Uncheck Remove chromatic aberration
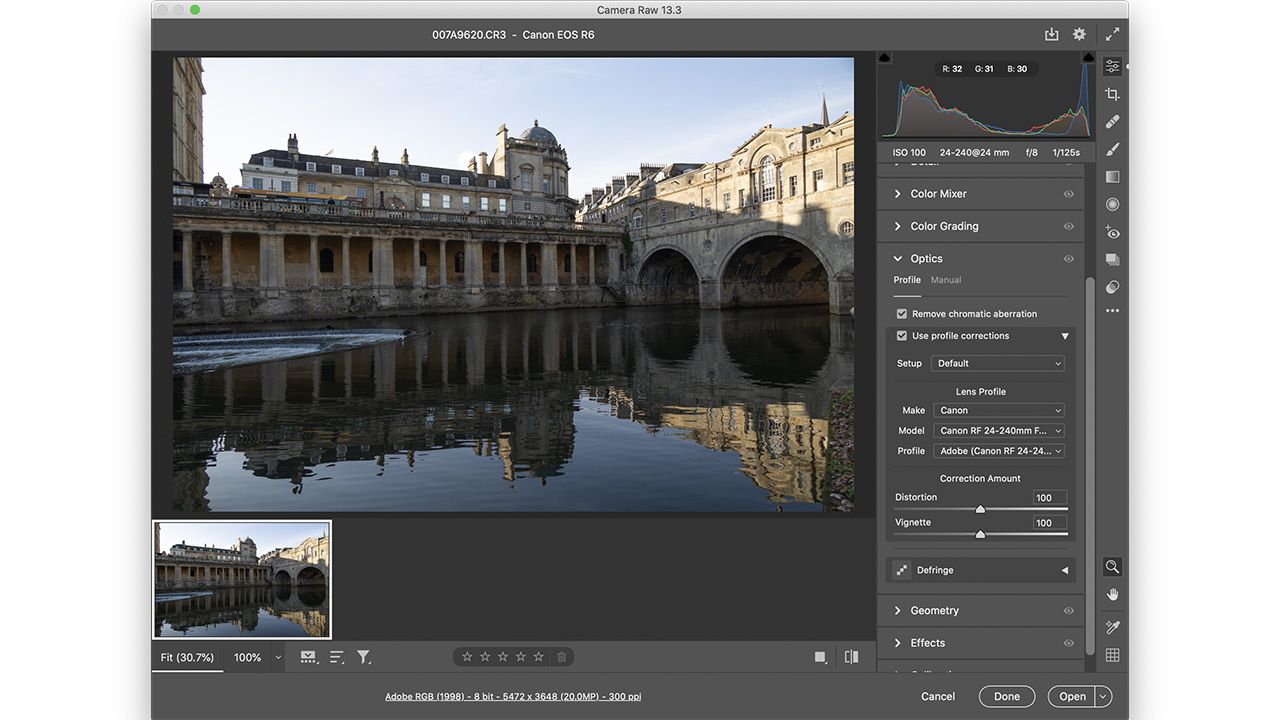1280x720 pixels. pyautogui.click(x=901, y=314)
